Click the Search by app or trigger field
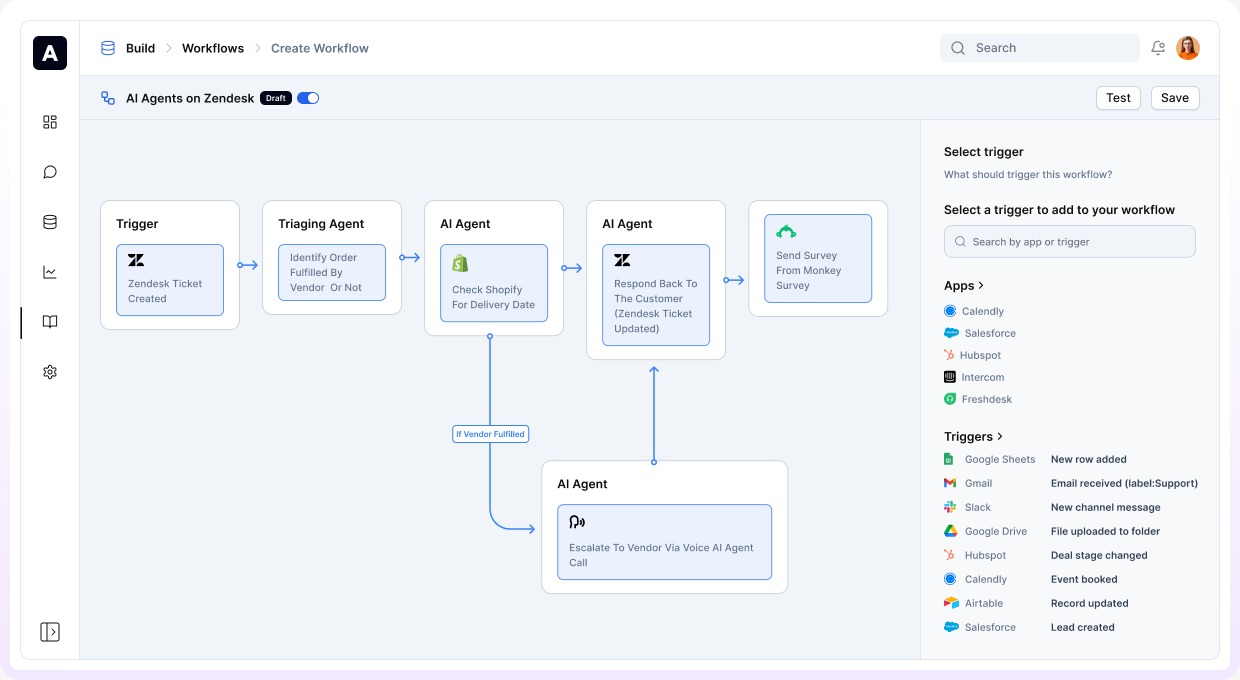Image resolution: width=1240 pixels, height=680 pixels. [x=1069, y=242]
